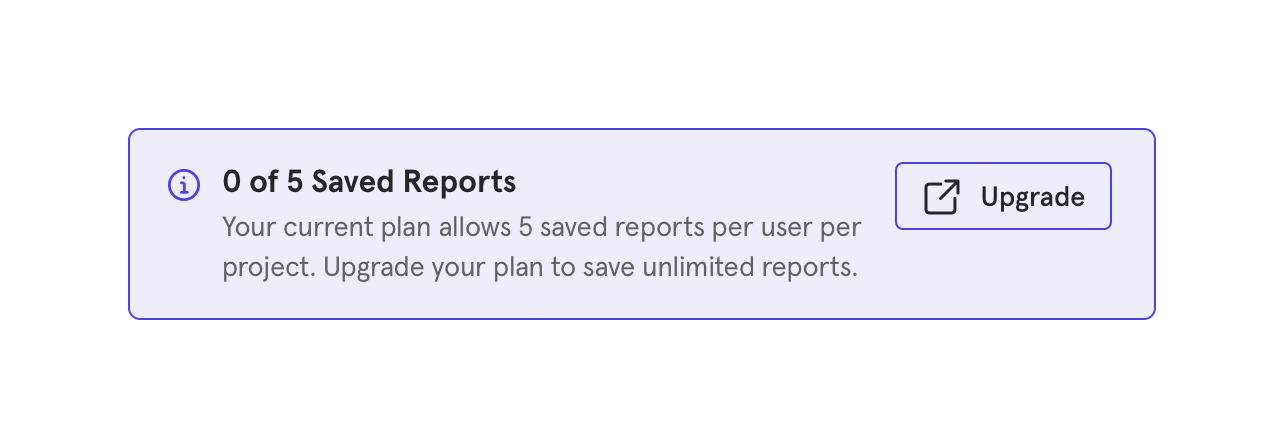This screenshot has width=1284, height=448.
Task: Click the word 'allows' in the description
Action: coord(475,227)
